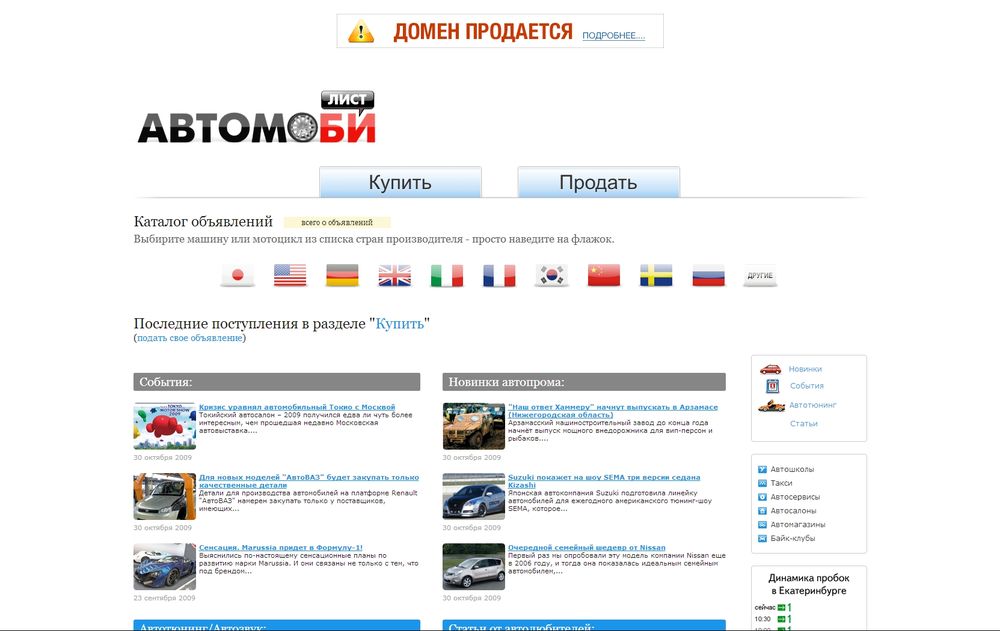Image resolution: width=1000 pixels, height=631 pixels.
Task: Click the calendar icon beside События
Action: [x=772, y=386]
